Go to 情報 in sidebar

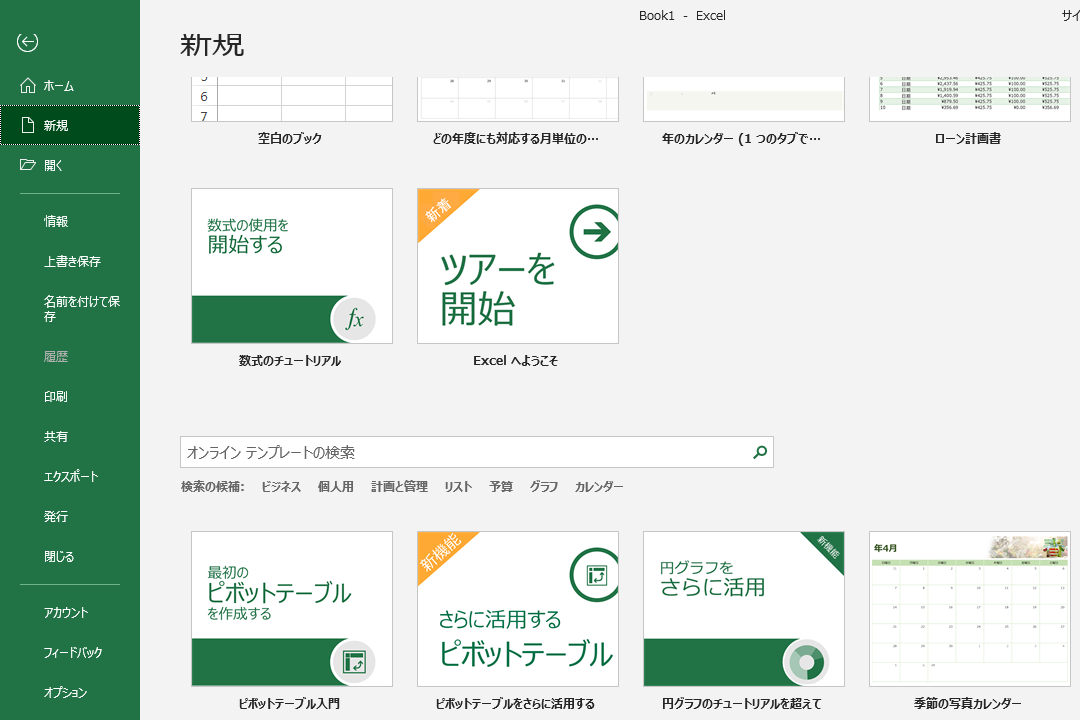(70, 221)
